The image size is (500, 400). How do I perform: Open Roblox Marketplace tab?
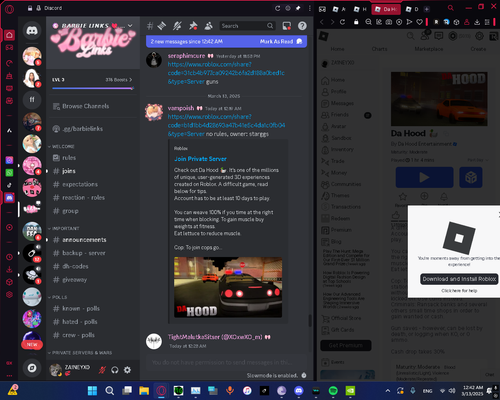coord(429,49)
